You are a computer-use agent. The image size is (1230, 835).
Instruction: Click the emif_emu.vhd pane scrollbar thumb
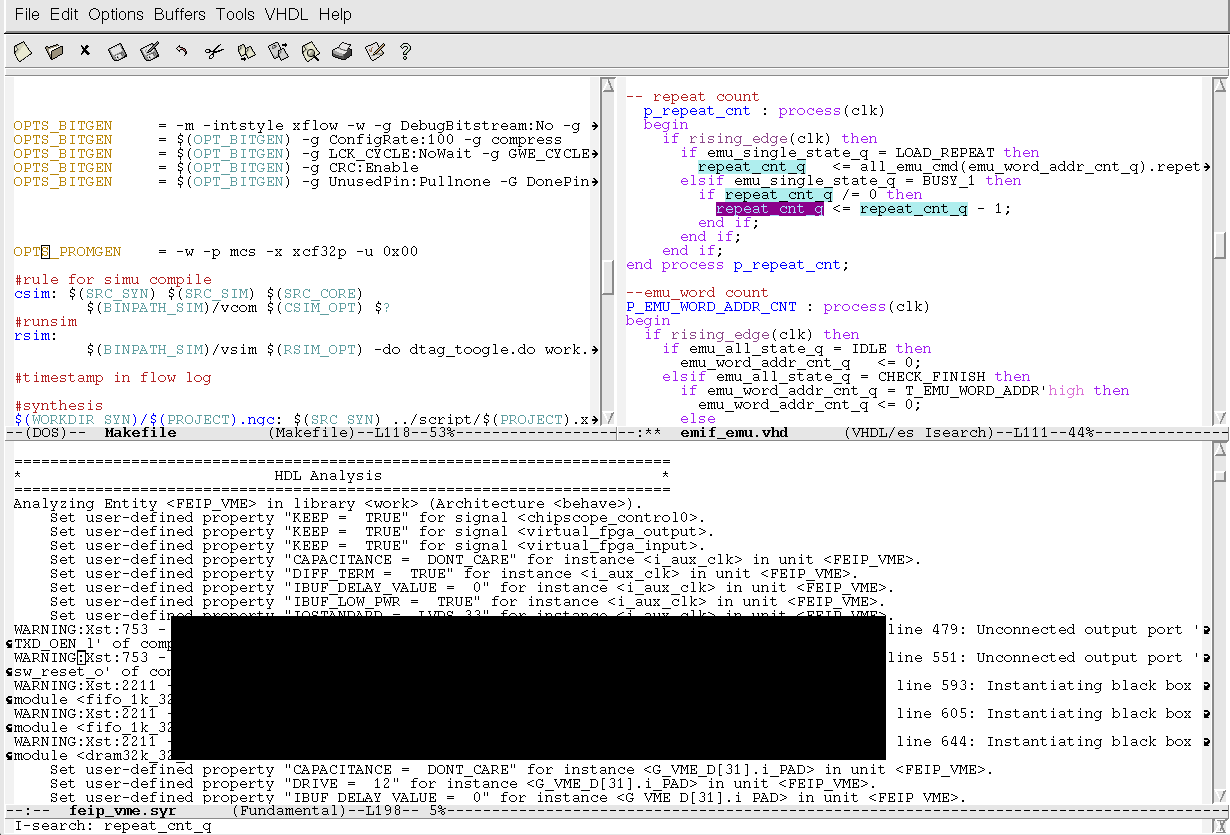(x=1220, y=244)
